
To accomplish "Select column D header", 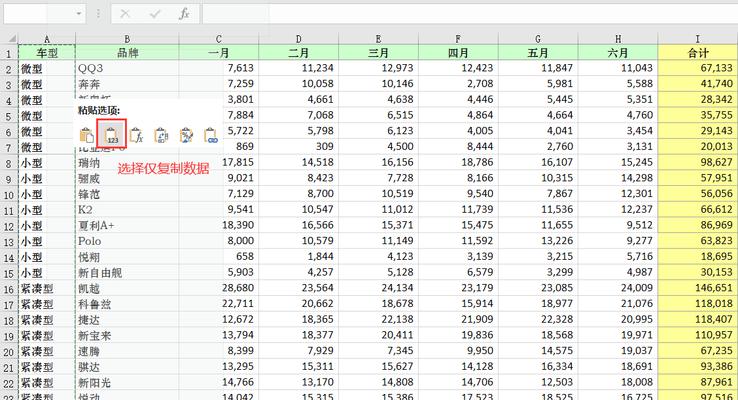I will pyautogui.click(x=298, y=39).
